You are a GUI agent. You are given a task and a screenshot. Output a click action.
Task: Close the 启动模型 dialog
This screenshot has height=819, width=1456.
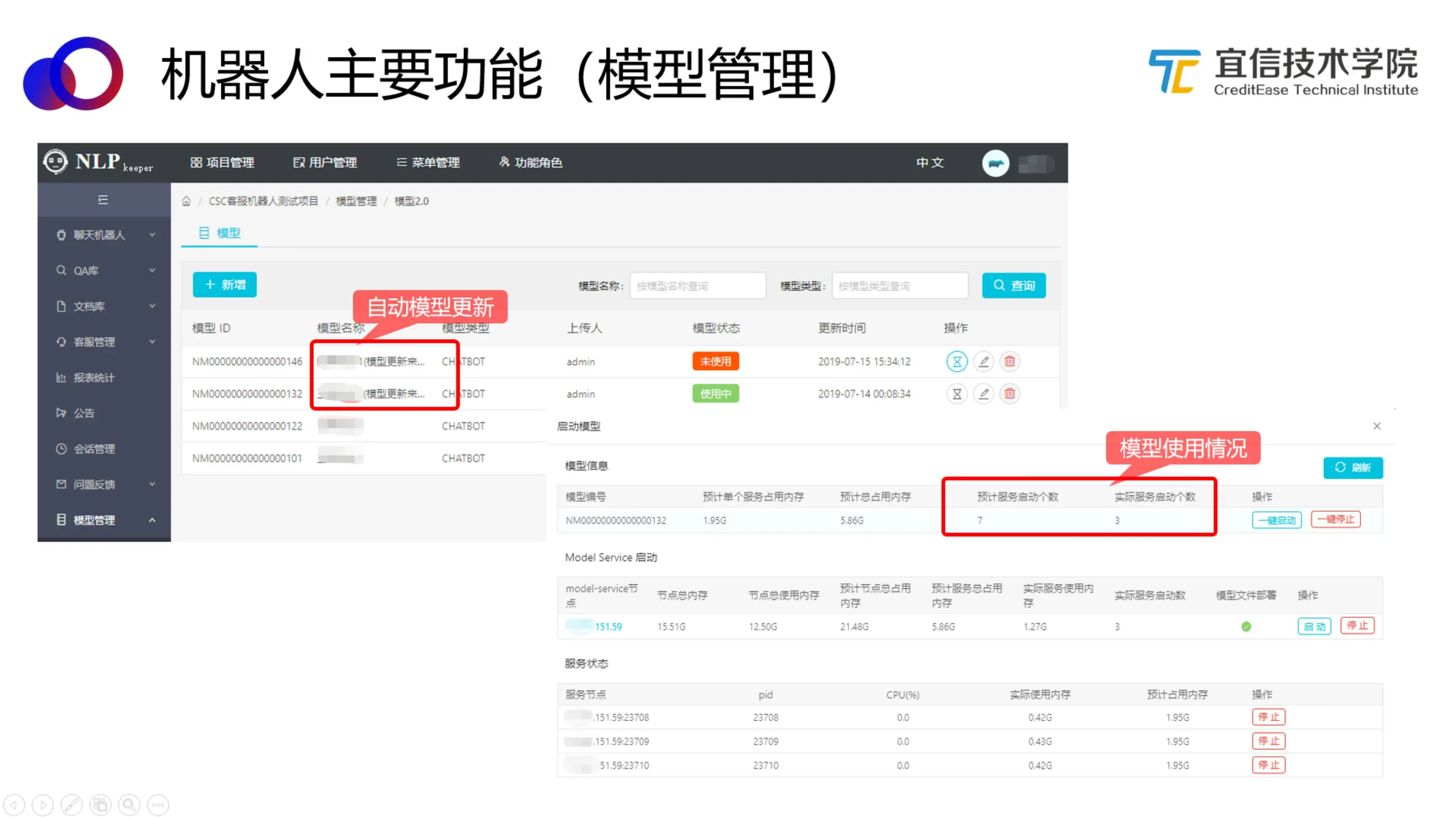pyautogui.click(x=1376, y=426)
